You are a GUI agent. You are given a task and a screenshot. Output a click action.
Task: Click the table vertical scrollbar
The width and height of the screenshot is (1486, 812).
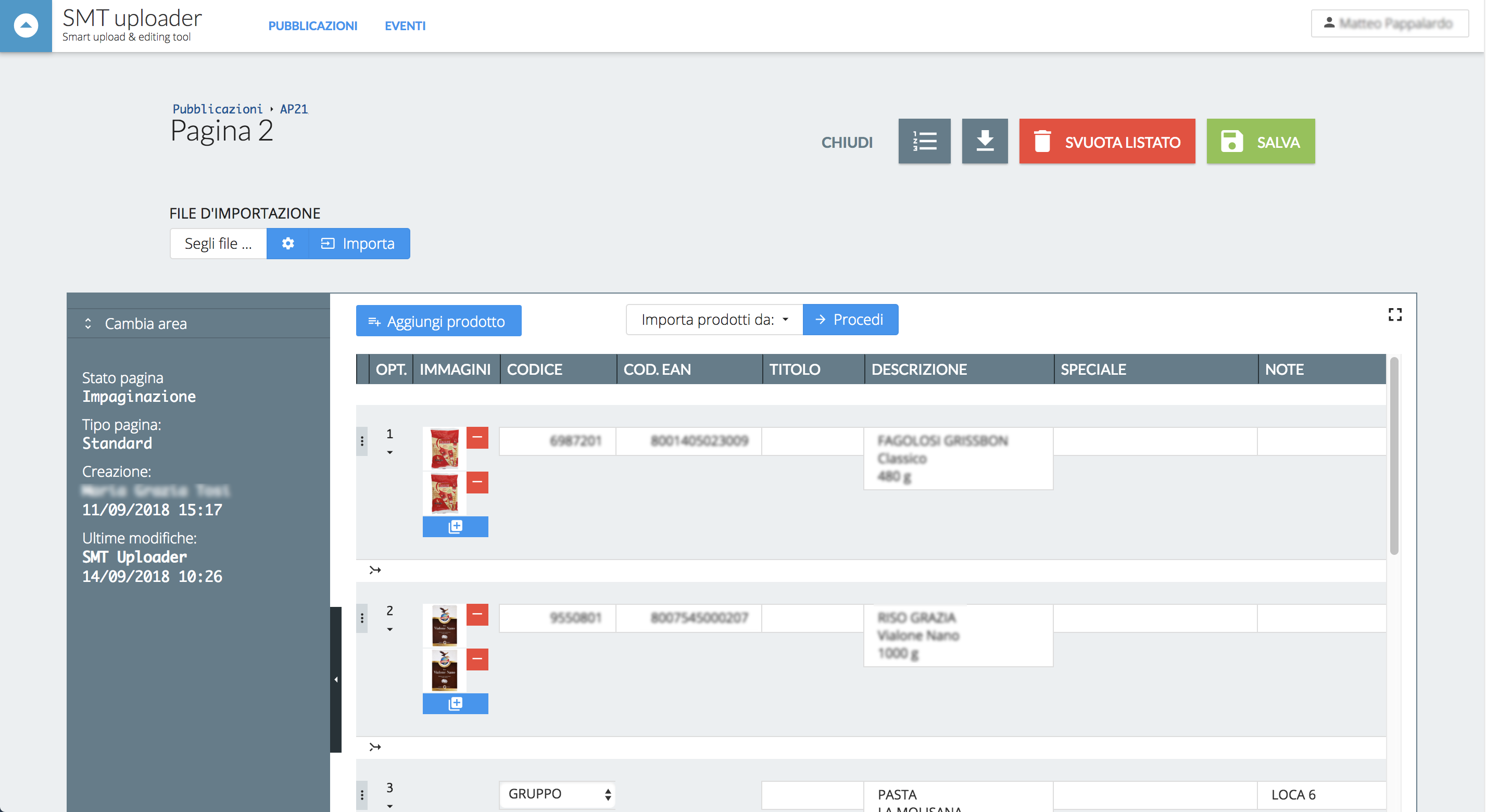(x=1394, y=456)
